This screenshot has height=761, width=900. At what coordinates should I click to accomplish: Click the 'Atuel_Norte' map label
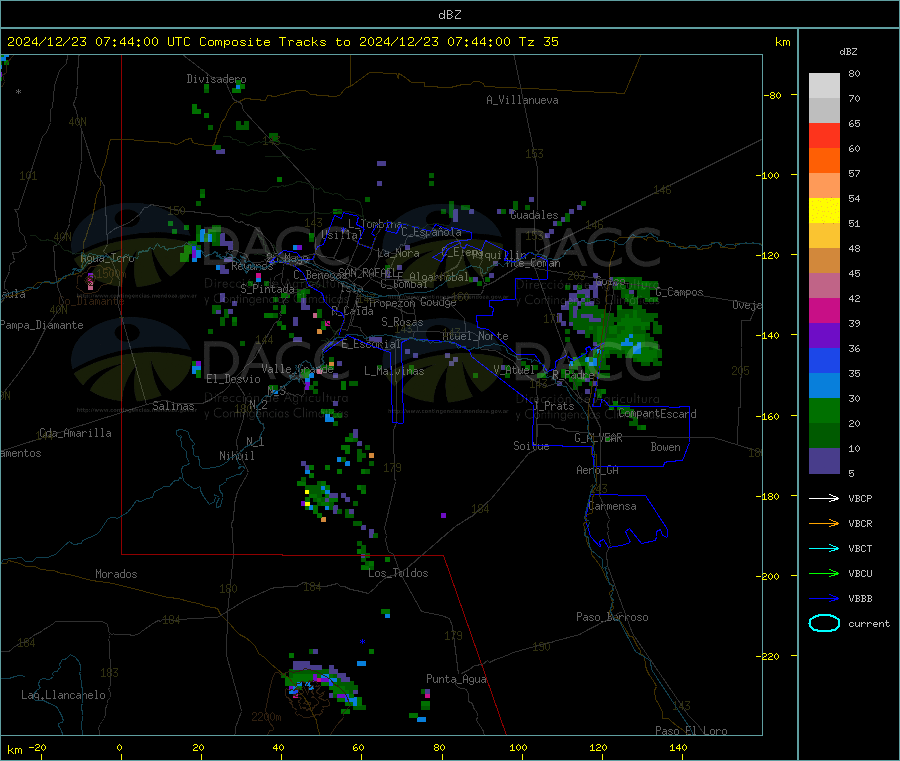[x=475, y=336]
